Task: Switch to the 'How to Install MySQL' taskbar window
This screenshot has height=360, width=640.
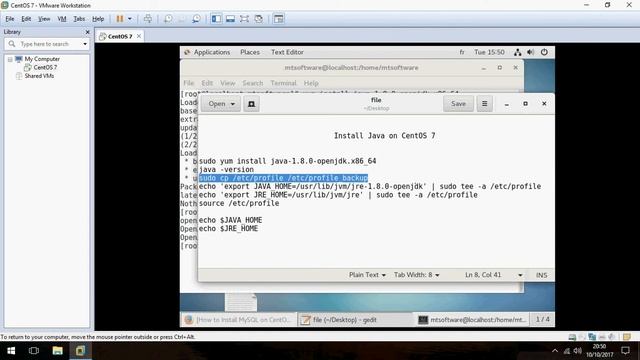Action: click(x=238, y=320)
